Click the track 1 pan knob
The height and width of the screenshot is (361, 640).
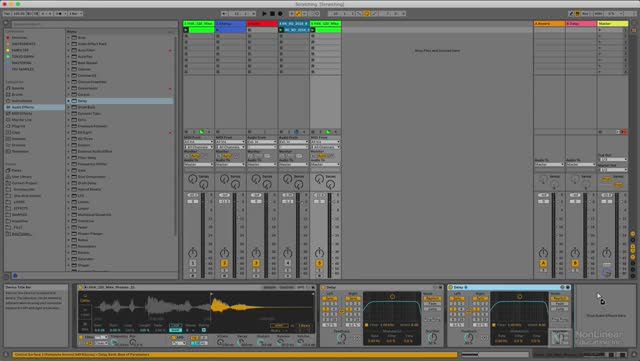tap(193, 253)
